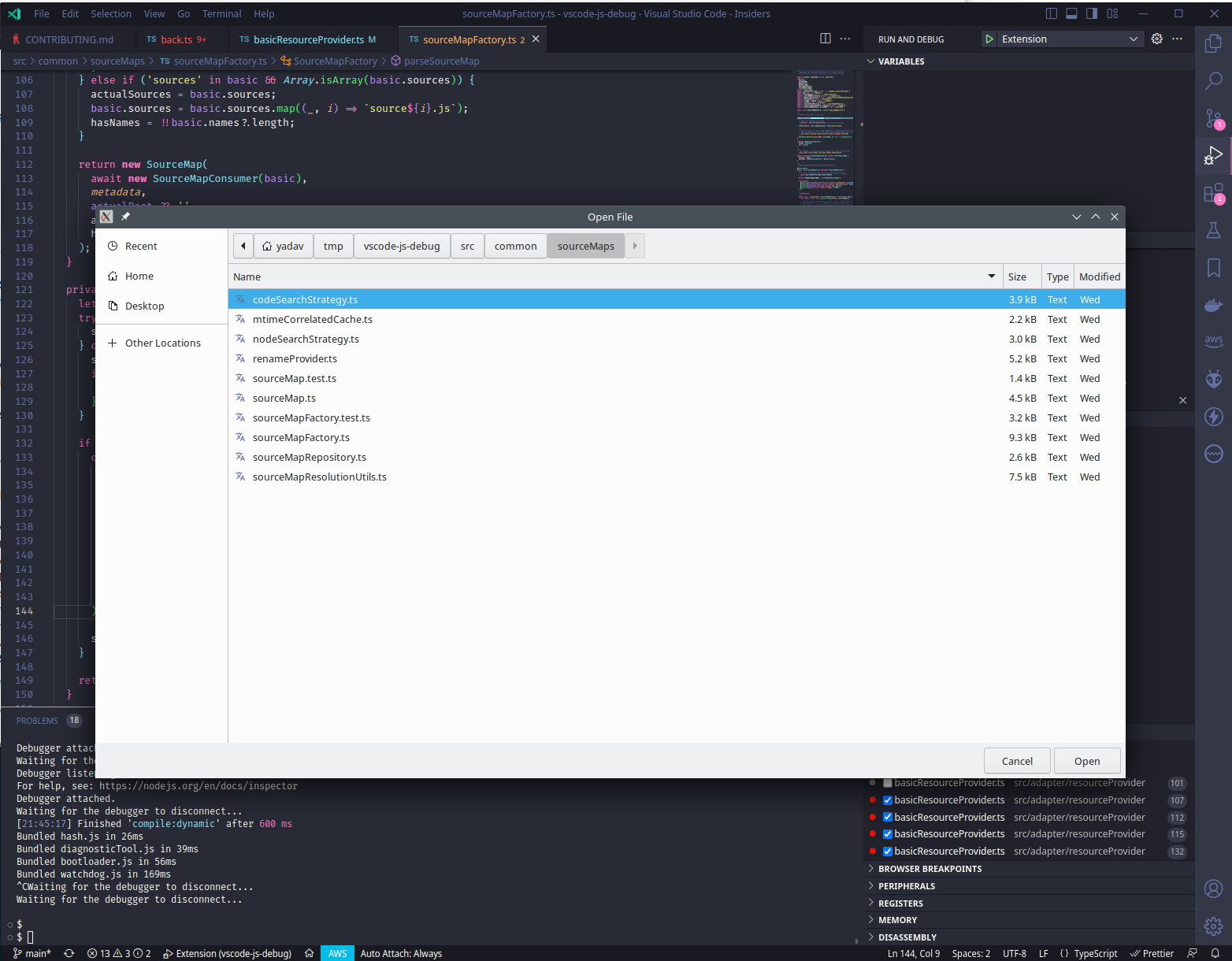Open the Source Control view
This screenshot has width=1232, height=961.
pyautogui.click(x=1213, y=119)
